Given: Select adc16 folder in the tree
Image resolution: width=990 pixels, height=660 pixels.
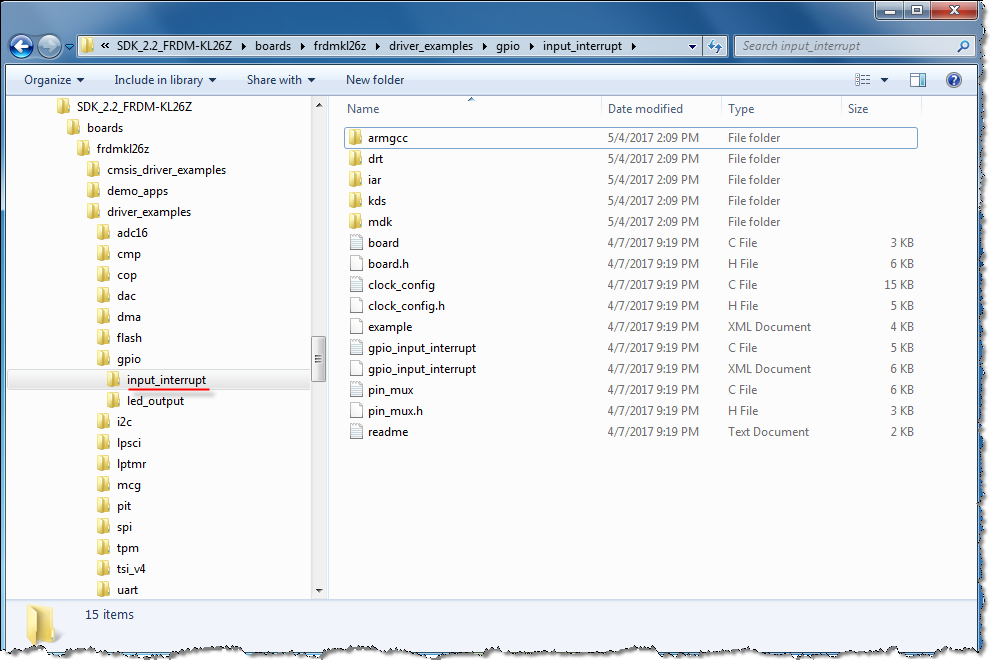Looking at the screenshot, I should [x=132, y=233].
